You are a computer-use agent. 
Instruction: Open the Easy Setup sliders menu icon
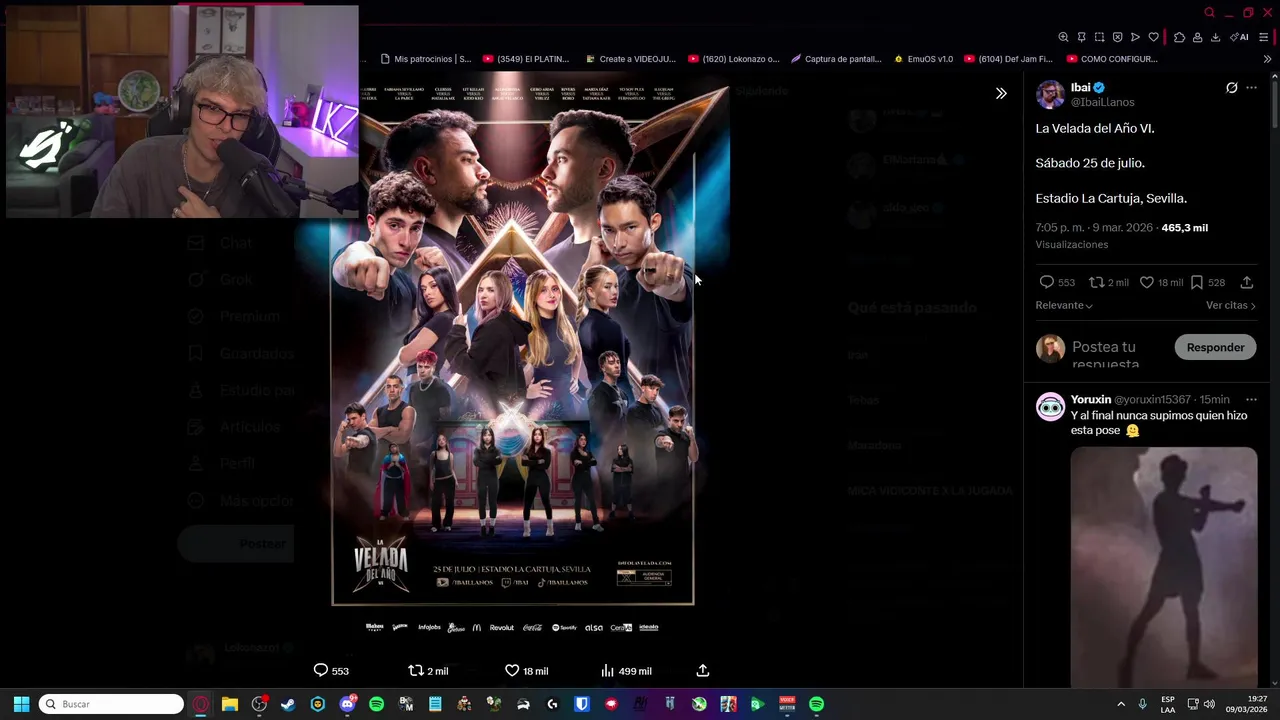1263,37
